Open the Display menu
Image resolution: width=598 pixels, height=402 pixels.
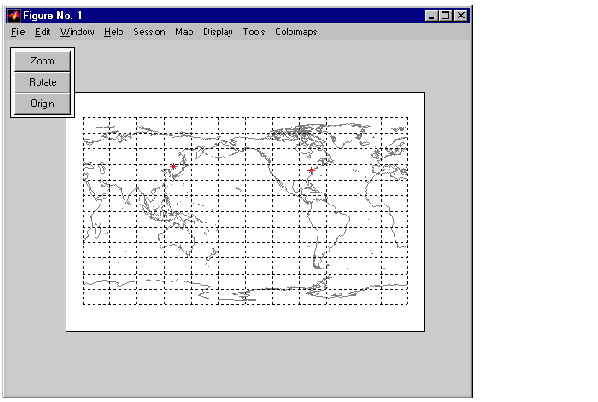tap(218, 32)
